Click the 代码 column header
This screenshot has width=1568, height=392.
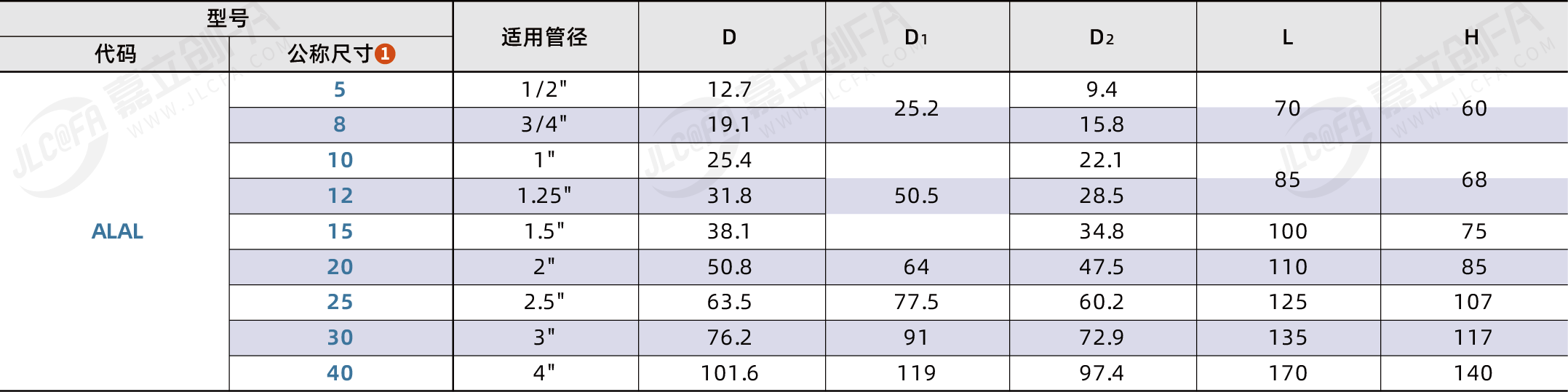115,54
